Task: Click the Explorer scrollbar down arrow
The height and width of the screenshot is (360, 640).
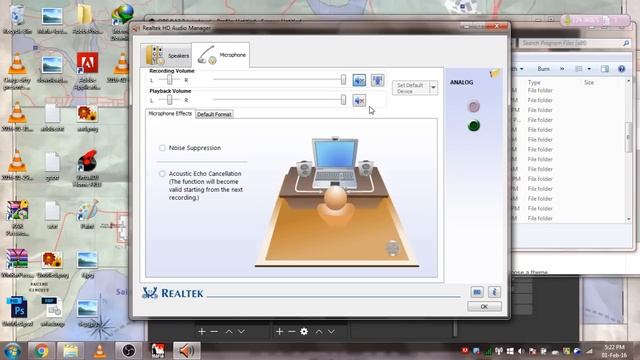Action: click(x=629, y=219)
